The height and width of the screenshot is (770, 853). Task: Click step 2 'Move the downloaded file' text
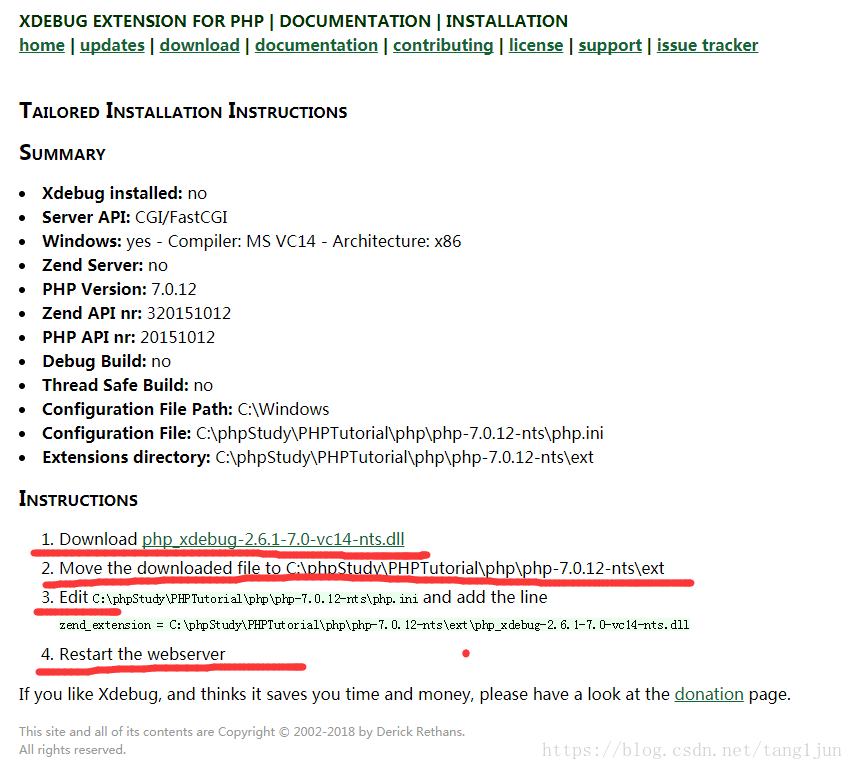[362, 568]
